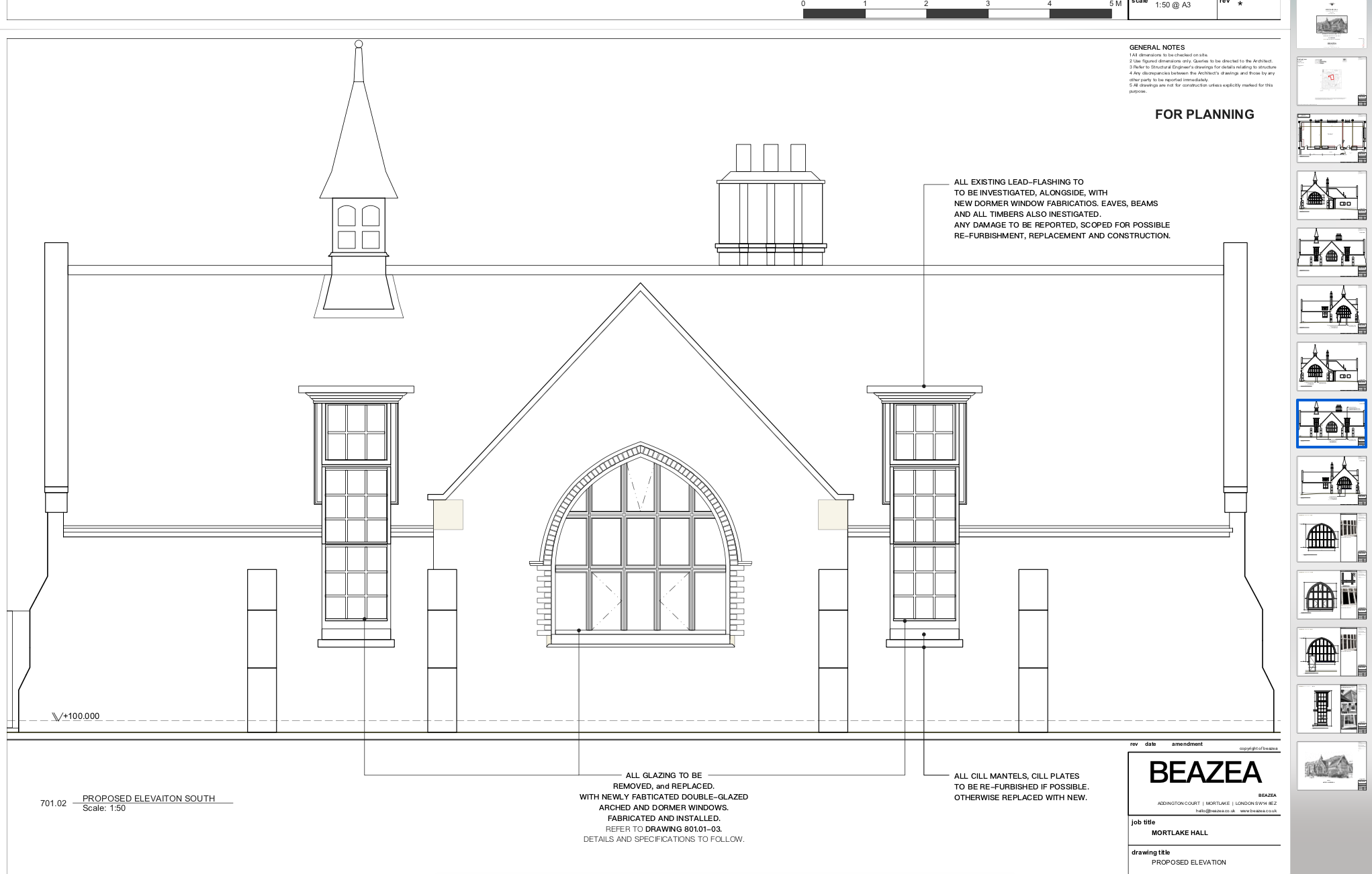1372x874 pixels.
Task: Open the eleventh page arched window thumbnail
Action: 1331,595
